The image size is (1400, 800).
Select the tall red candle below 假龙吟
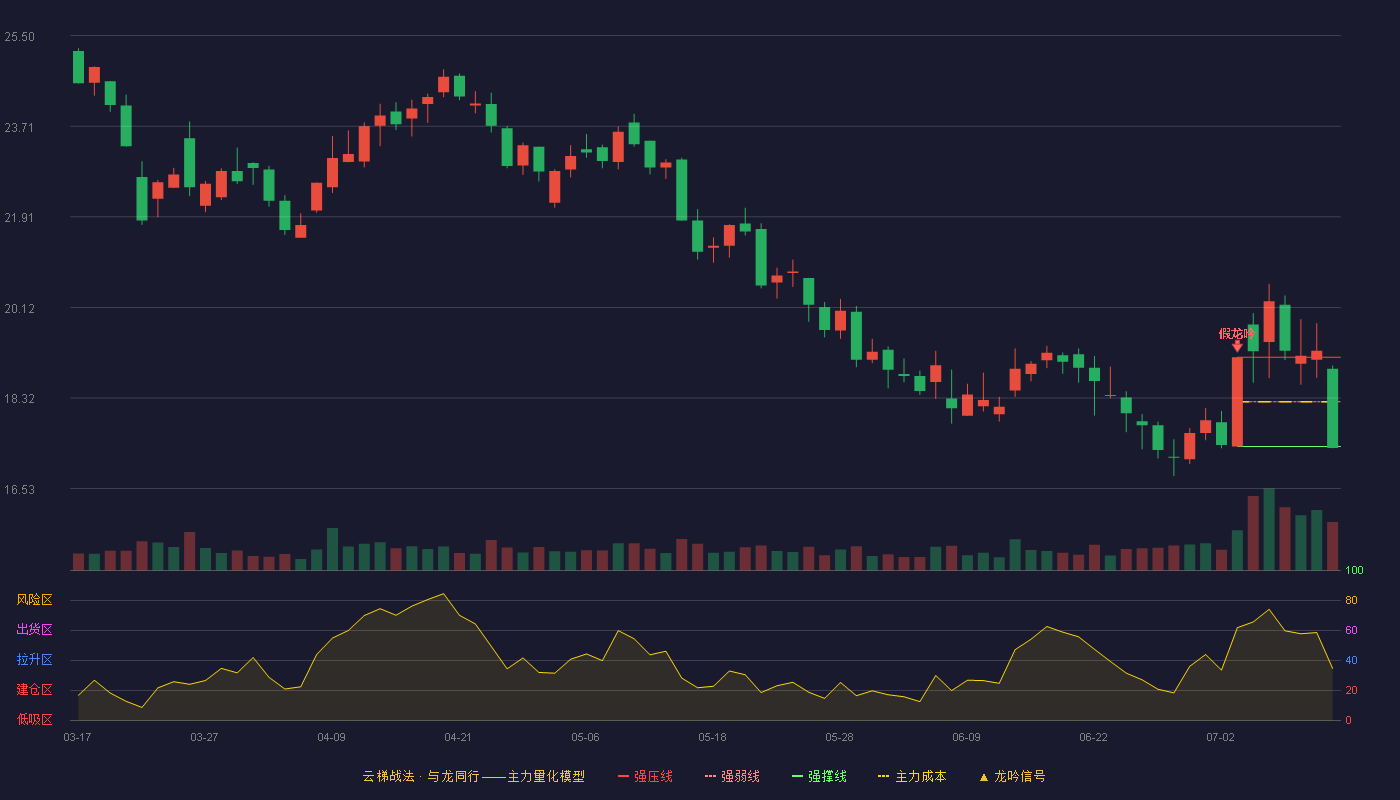click(1237, 401)
